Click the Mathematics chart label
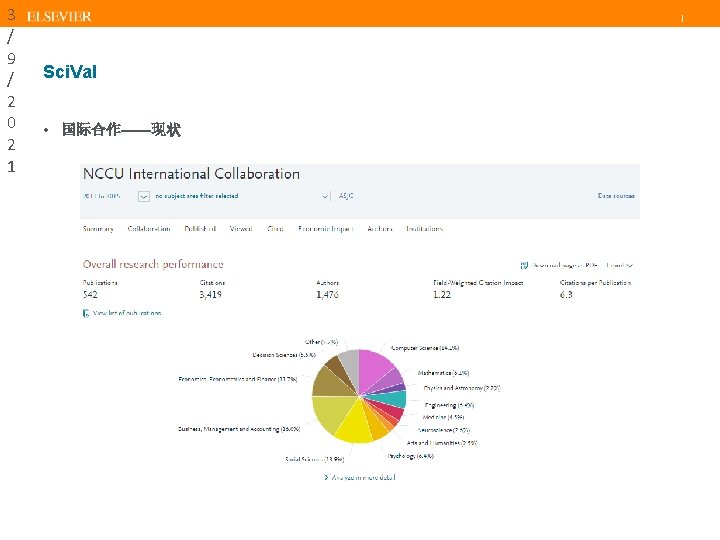The width and height of the screenshot is (720, 540). coord(443,373)
